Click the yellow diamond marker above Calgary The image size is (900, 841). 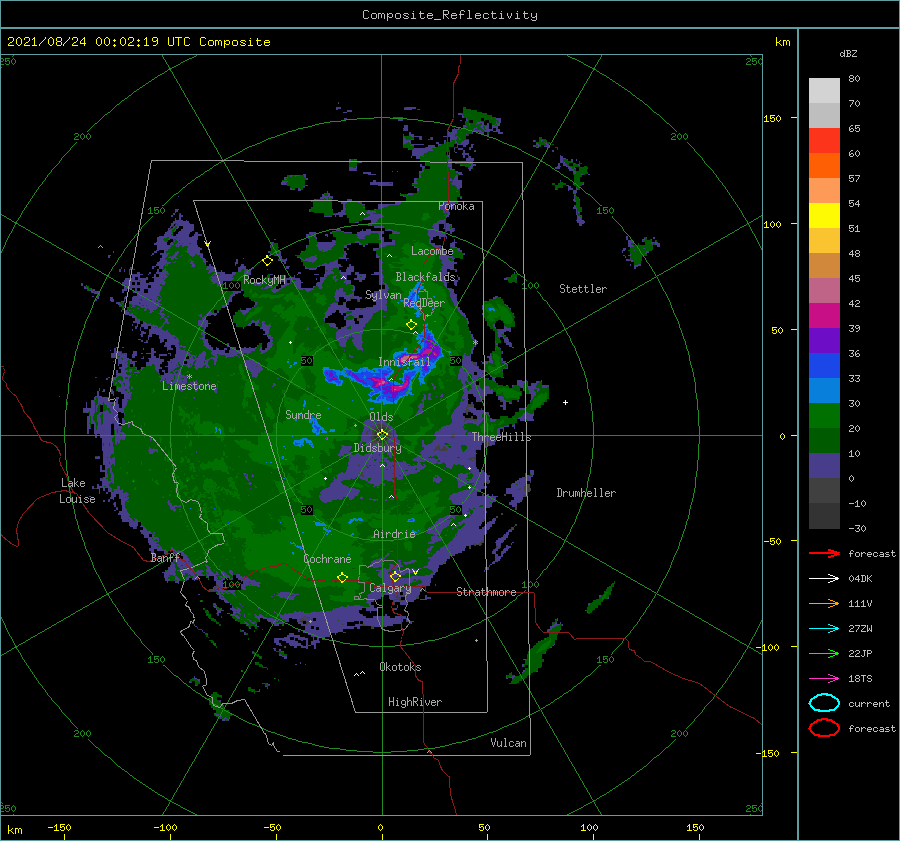pyautogui.click(x=395, y=576)
